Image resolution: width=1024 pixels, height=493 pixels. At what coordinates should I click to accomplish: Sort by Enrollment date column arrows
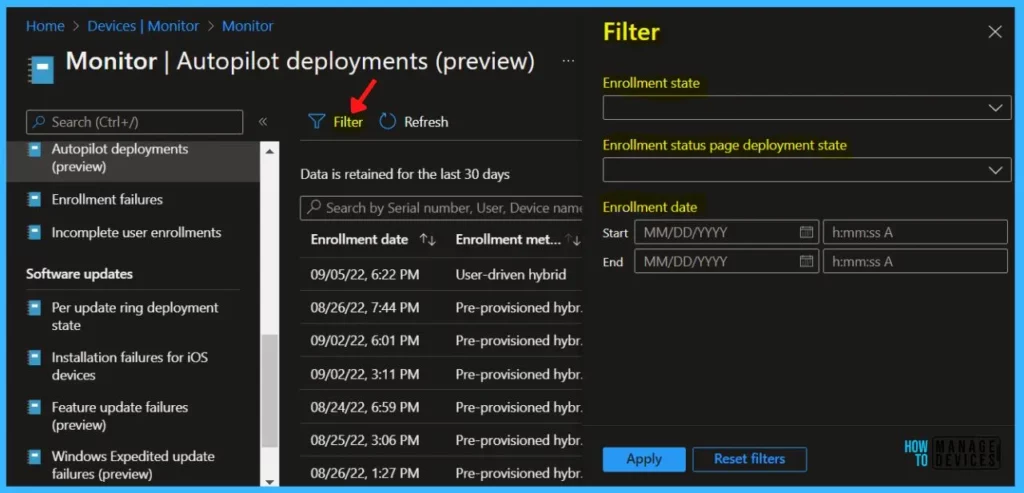[x=428, y=240]
